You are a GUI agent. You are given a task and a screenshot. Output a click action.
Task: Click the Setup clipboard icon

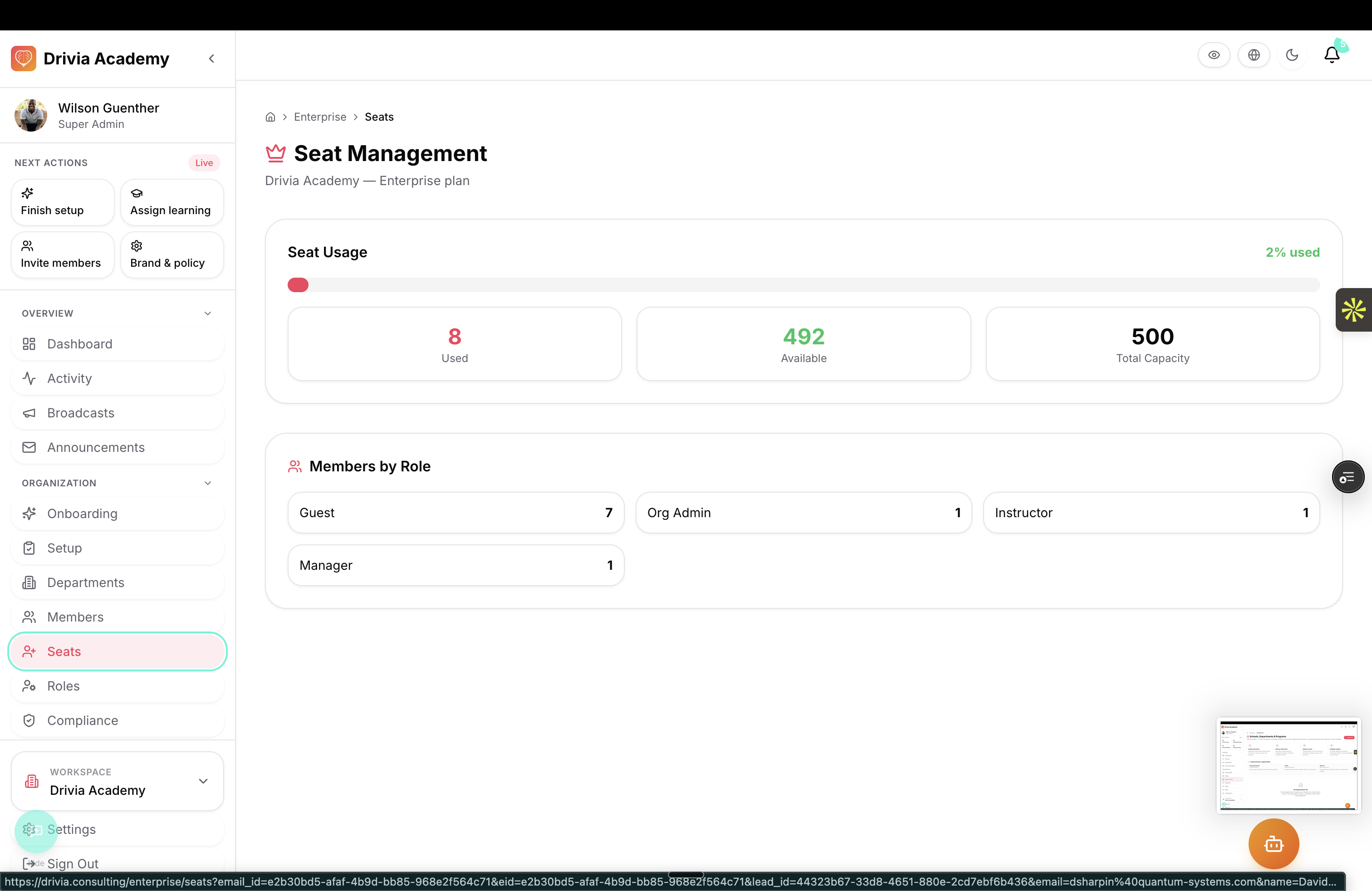click(29, 548)
